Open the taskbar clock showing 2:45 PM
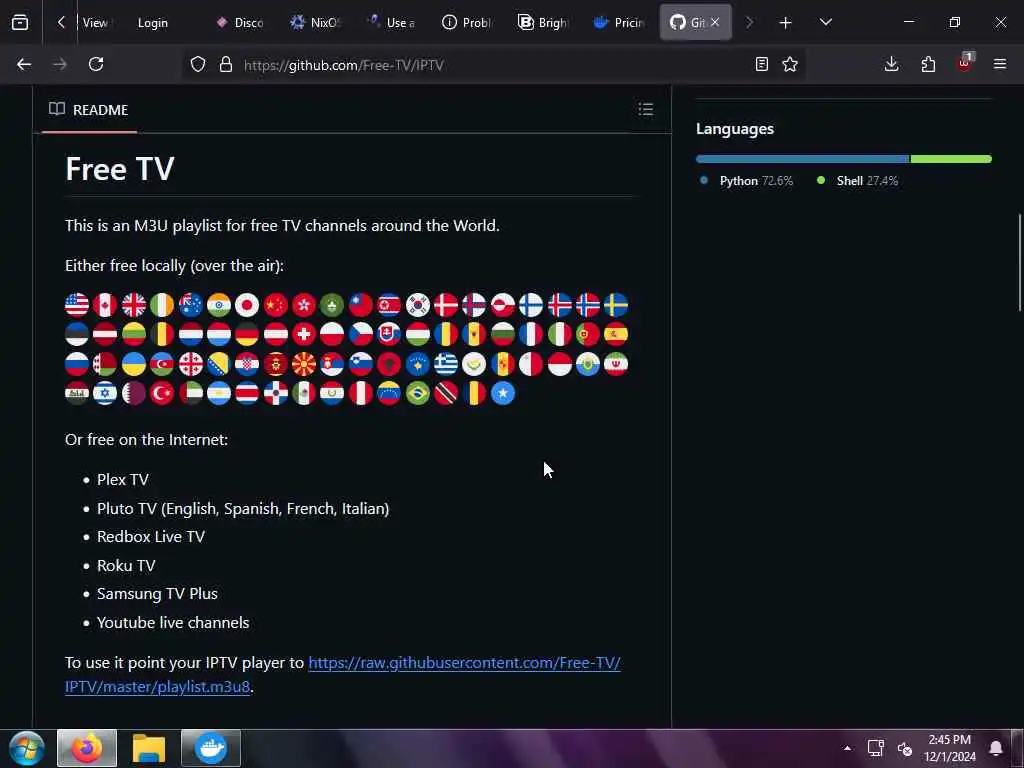Screen dimensions: 1024x768 pos(950,748)
